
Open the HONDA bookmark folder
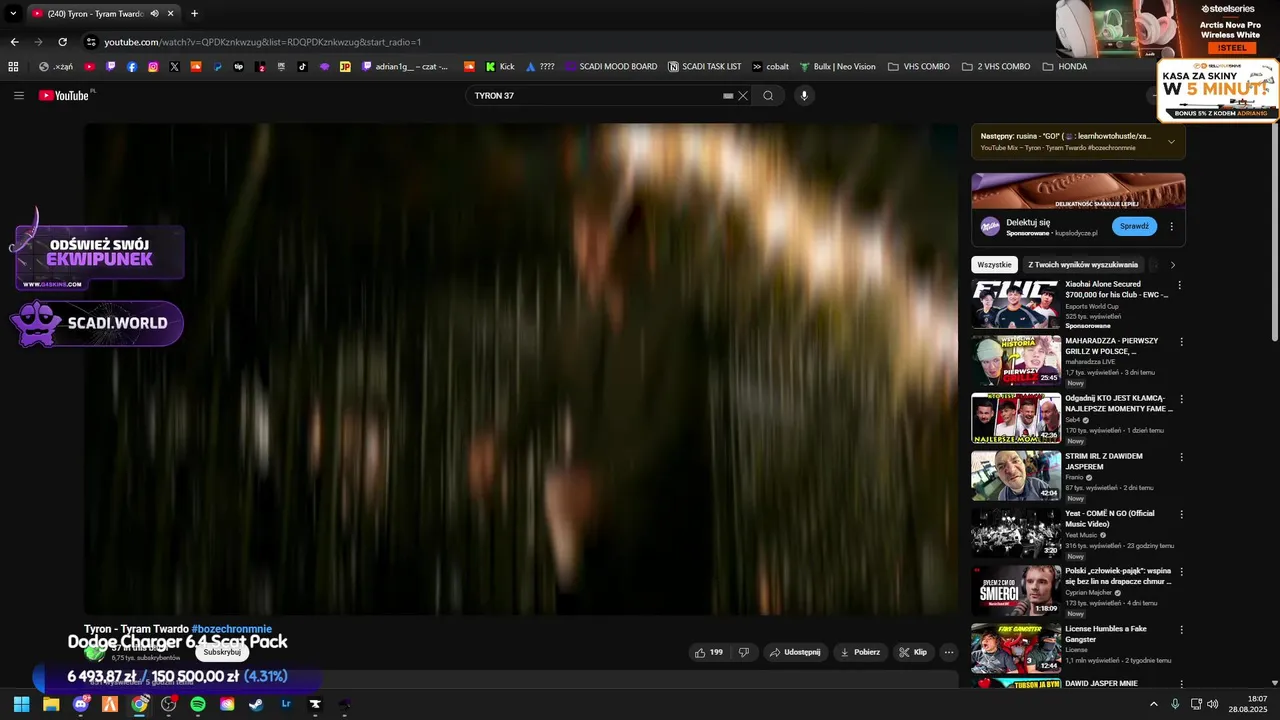(x=1064, y=67)
